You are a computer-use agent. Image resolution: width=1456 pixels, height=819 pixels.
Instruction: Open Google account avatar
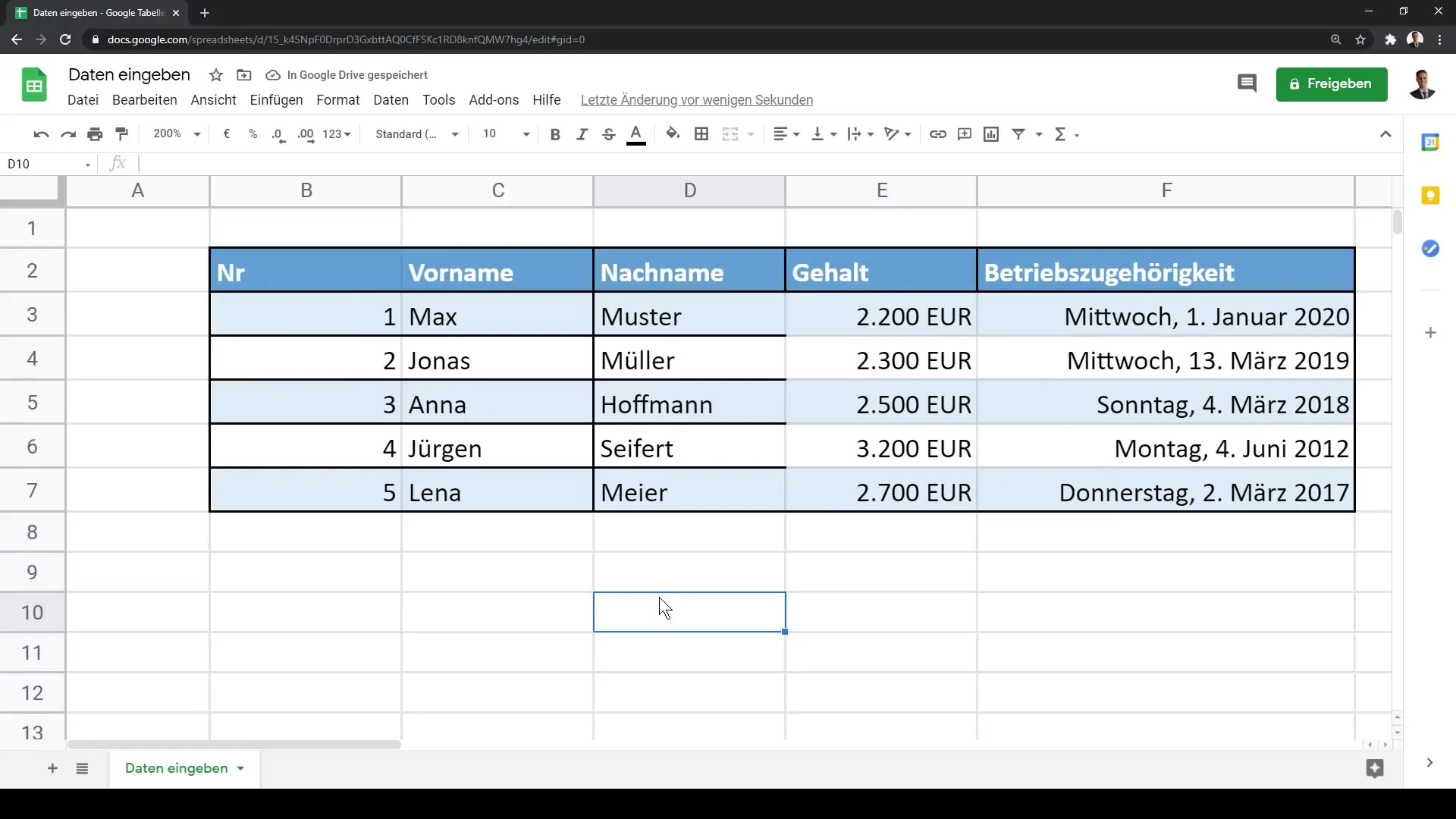pyautogui.click(x=1422, y=84)
